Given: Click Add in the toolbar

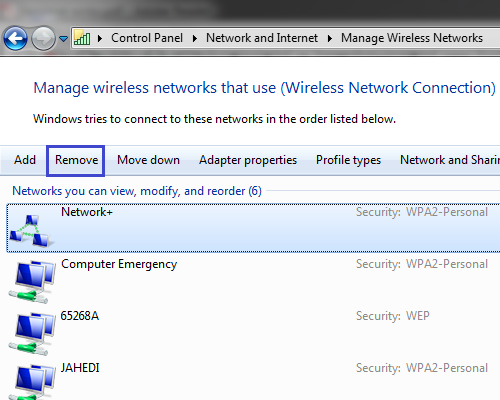Looking at the screenshot, I should click(x=25, y=160).
